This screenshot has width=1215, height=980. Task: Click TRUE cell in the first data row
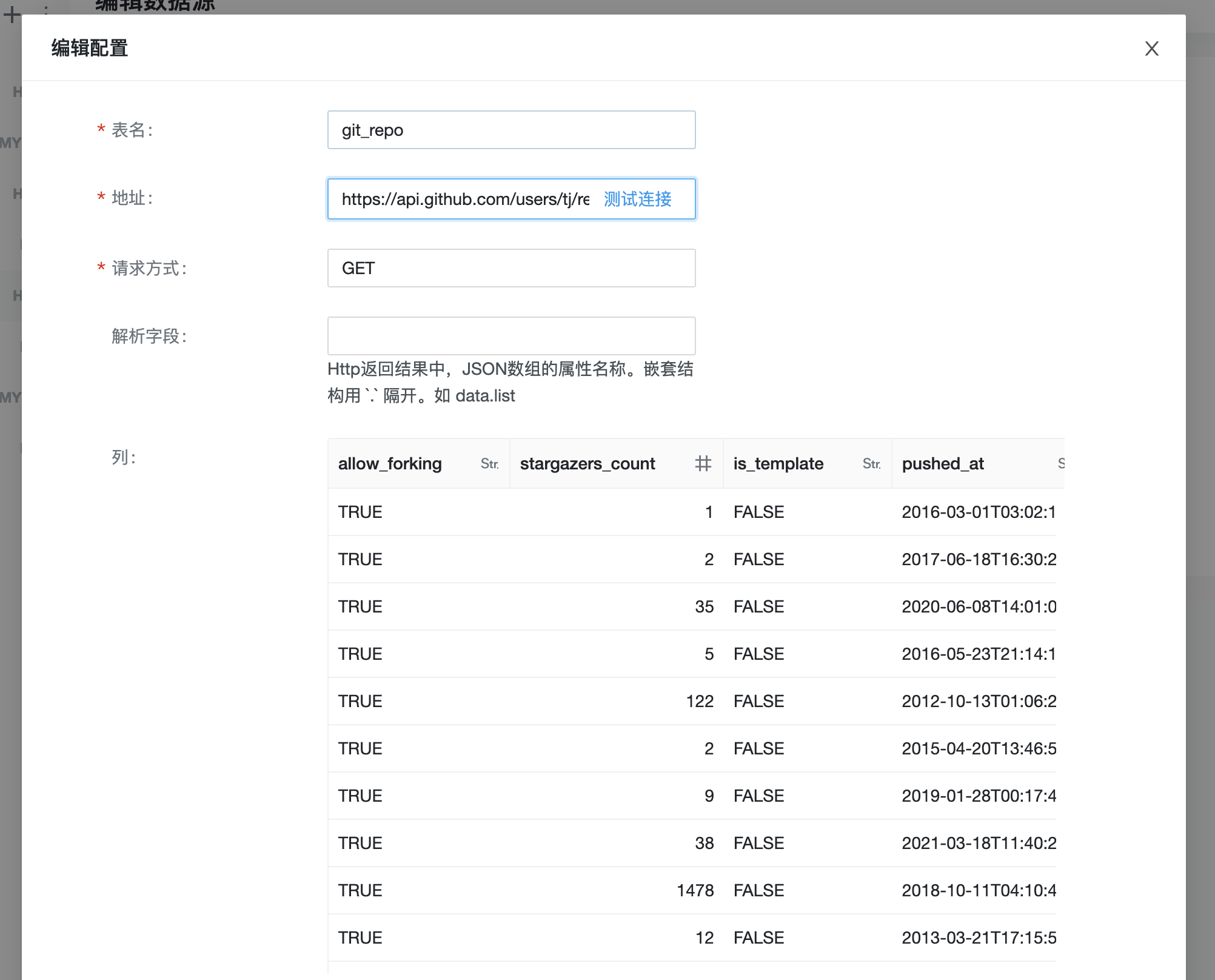(x=360, y=512)
